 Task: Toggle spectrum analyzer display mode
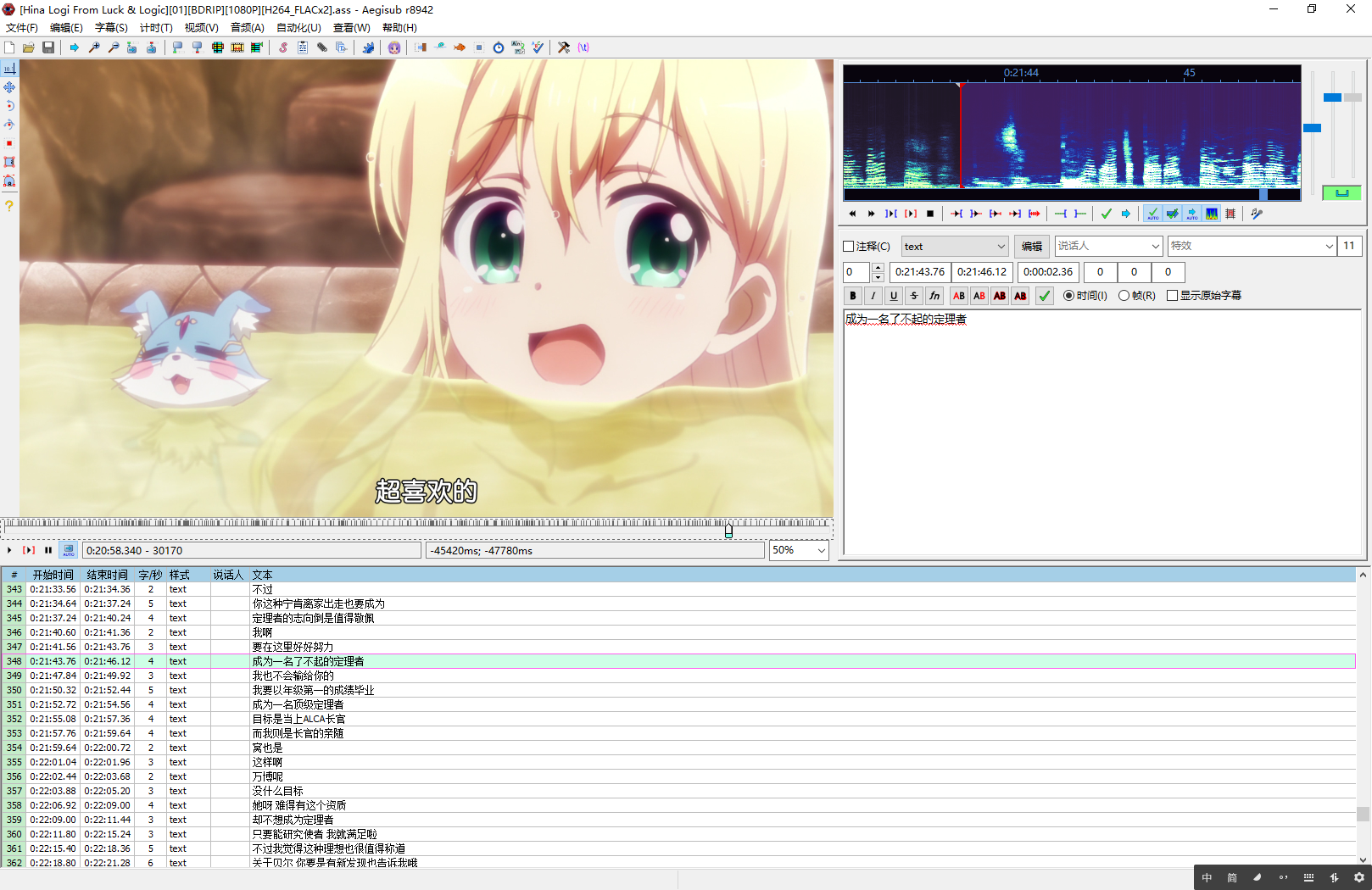tap(1211, 214)
